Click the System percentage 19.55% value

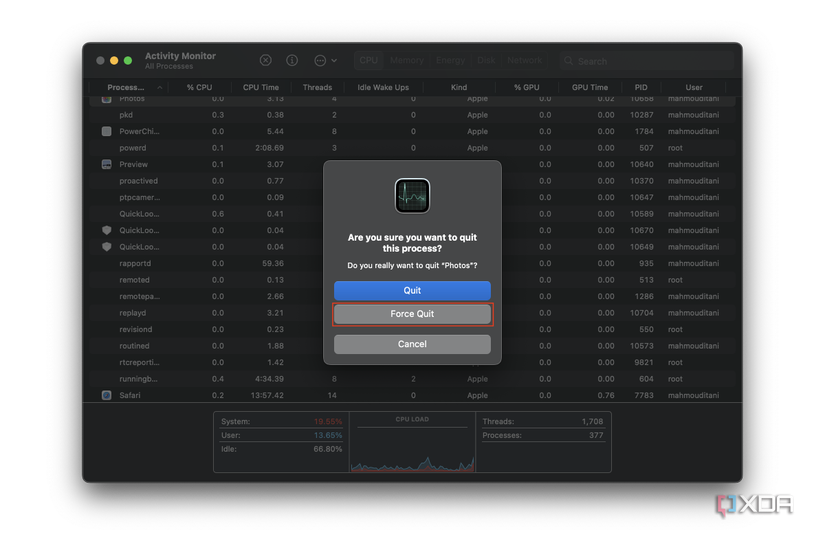[x=328, y=422]
